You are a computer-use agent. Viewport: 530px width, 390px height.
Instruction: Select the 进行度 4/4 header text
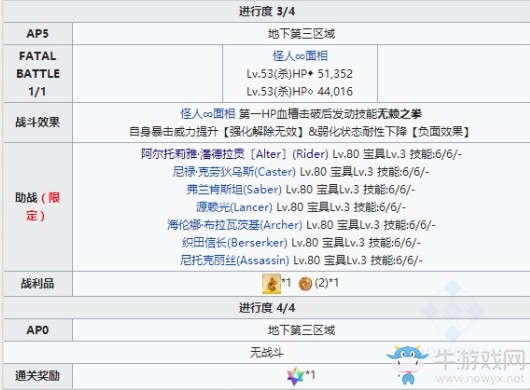tap(267, 308)
